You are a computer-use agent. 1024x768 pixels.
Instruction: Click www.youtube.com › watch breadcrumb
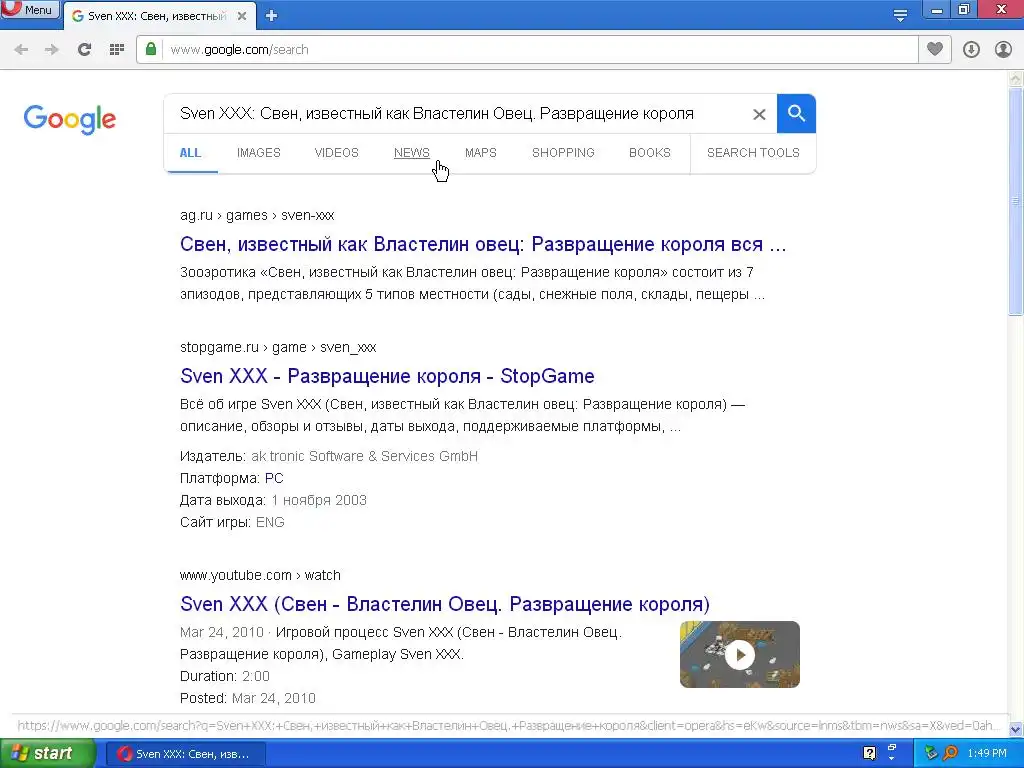point(260,575)
